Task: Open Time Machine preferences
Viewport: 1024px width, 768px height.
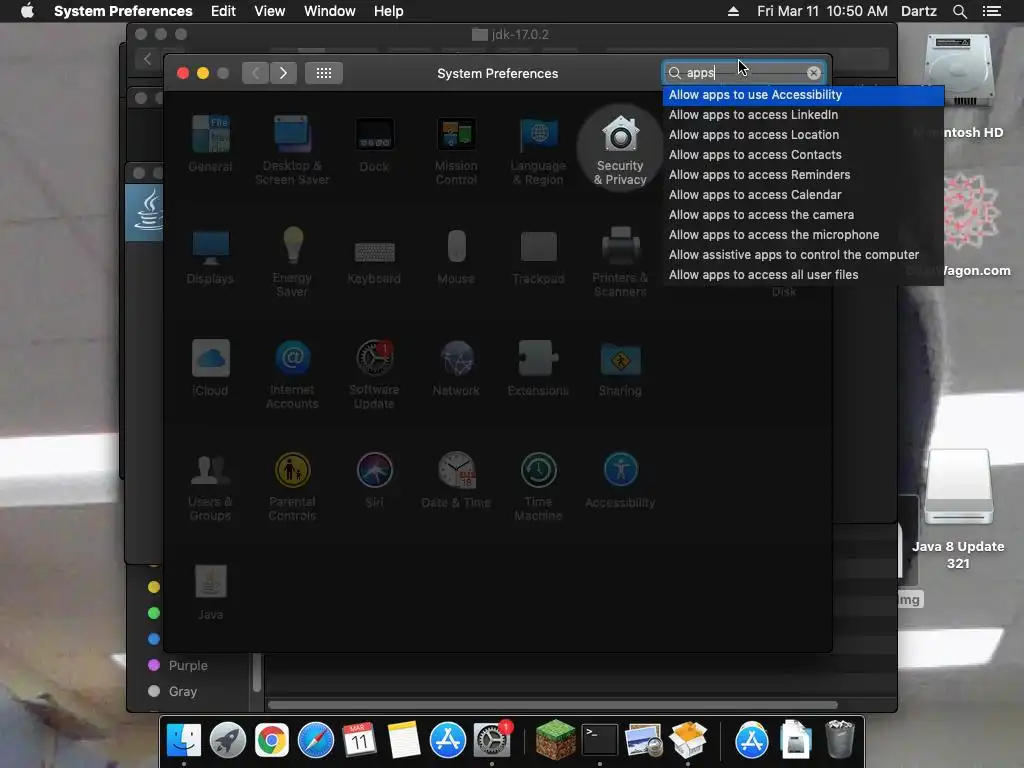Action: coord(538,487)
